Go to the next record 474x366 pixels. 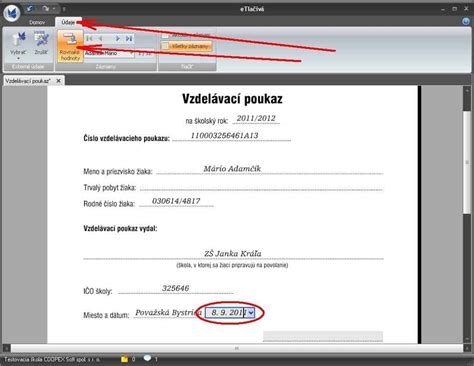(x=118, y=39)
